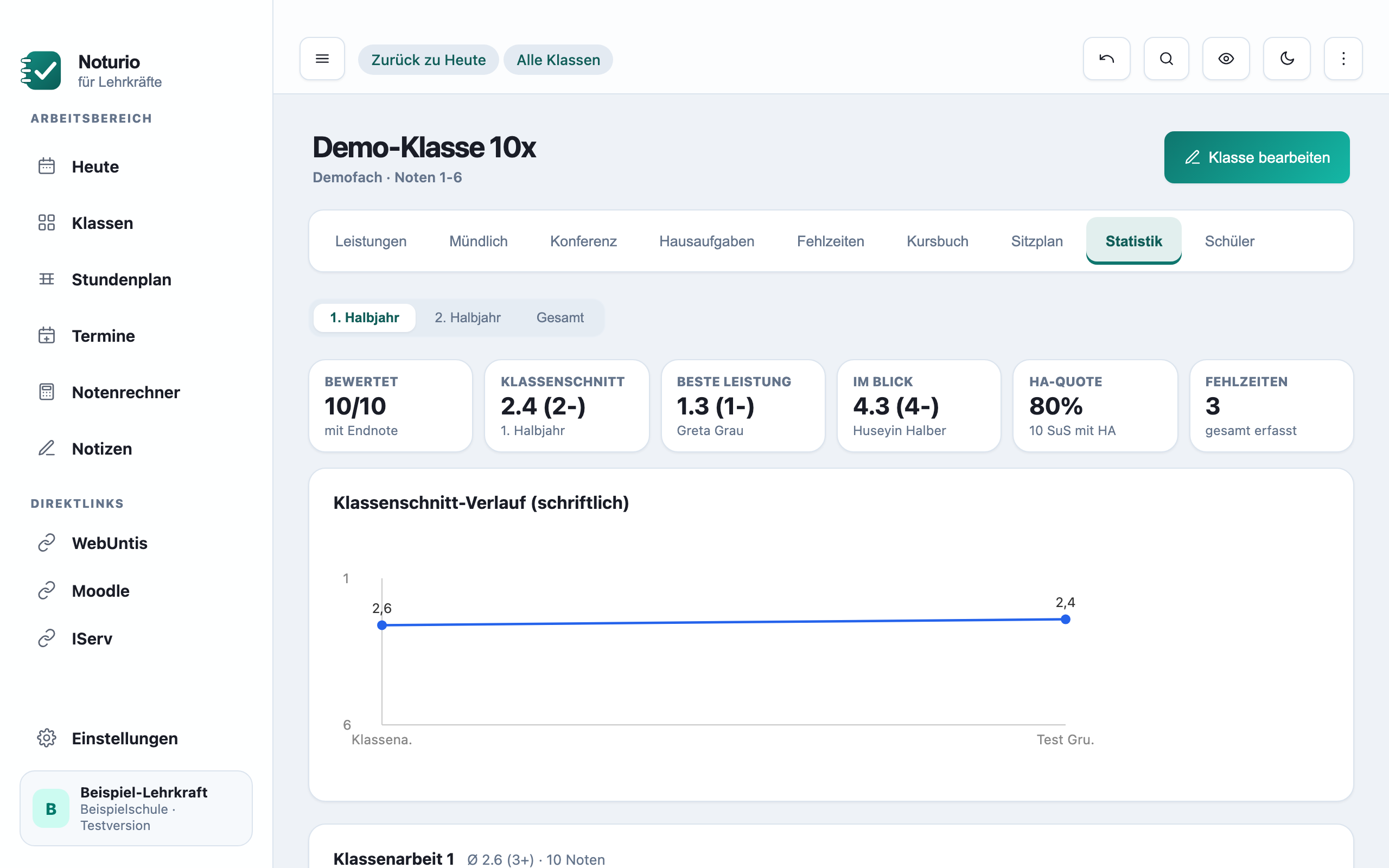Select the Statistik tab
1389x868 pixels.
tap(1133, 241)
